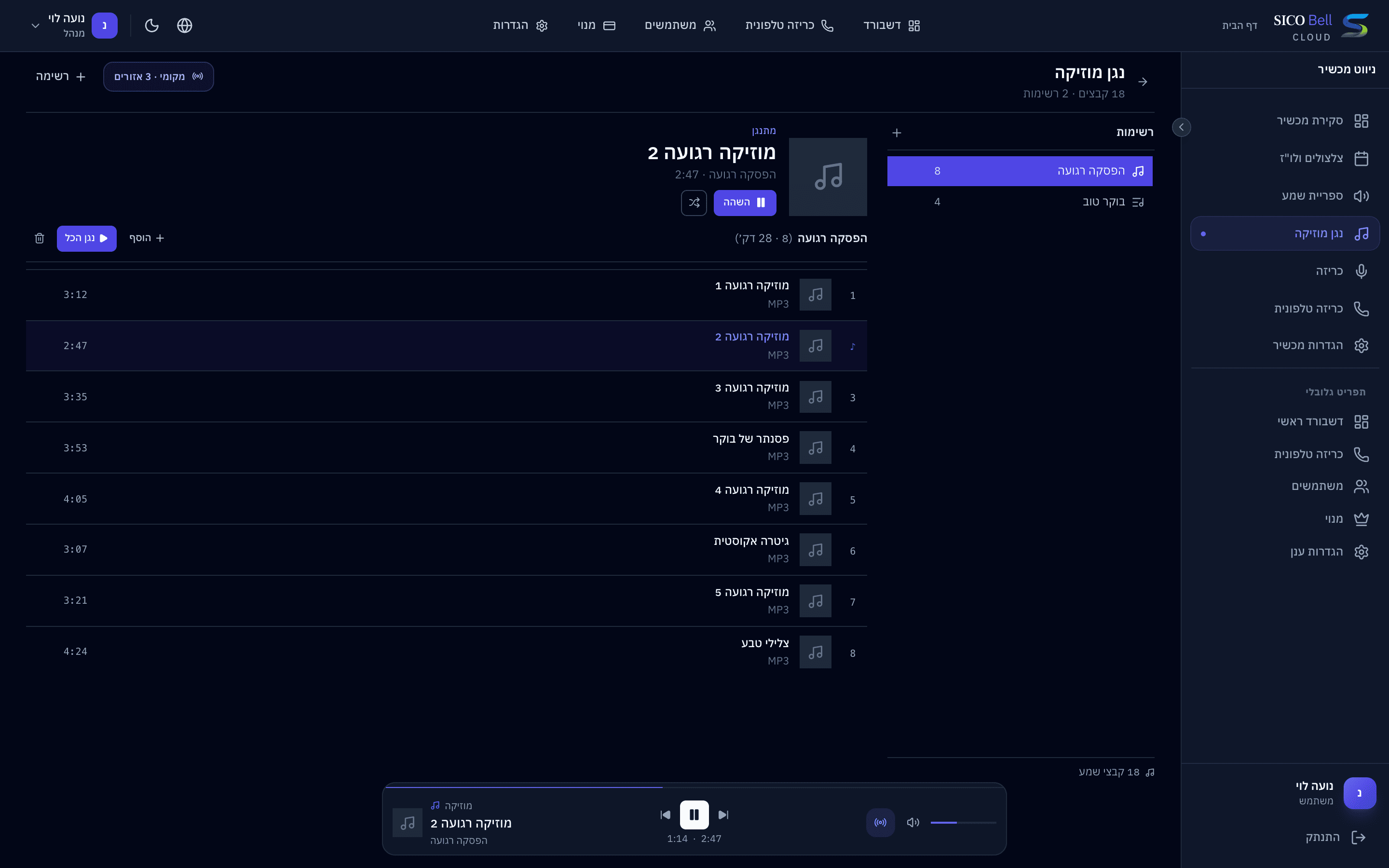Viewport: 1389px width, 868px height.
Task: Add playlist with plus beside רשימות
Action: (x=897, y=133)
